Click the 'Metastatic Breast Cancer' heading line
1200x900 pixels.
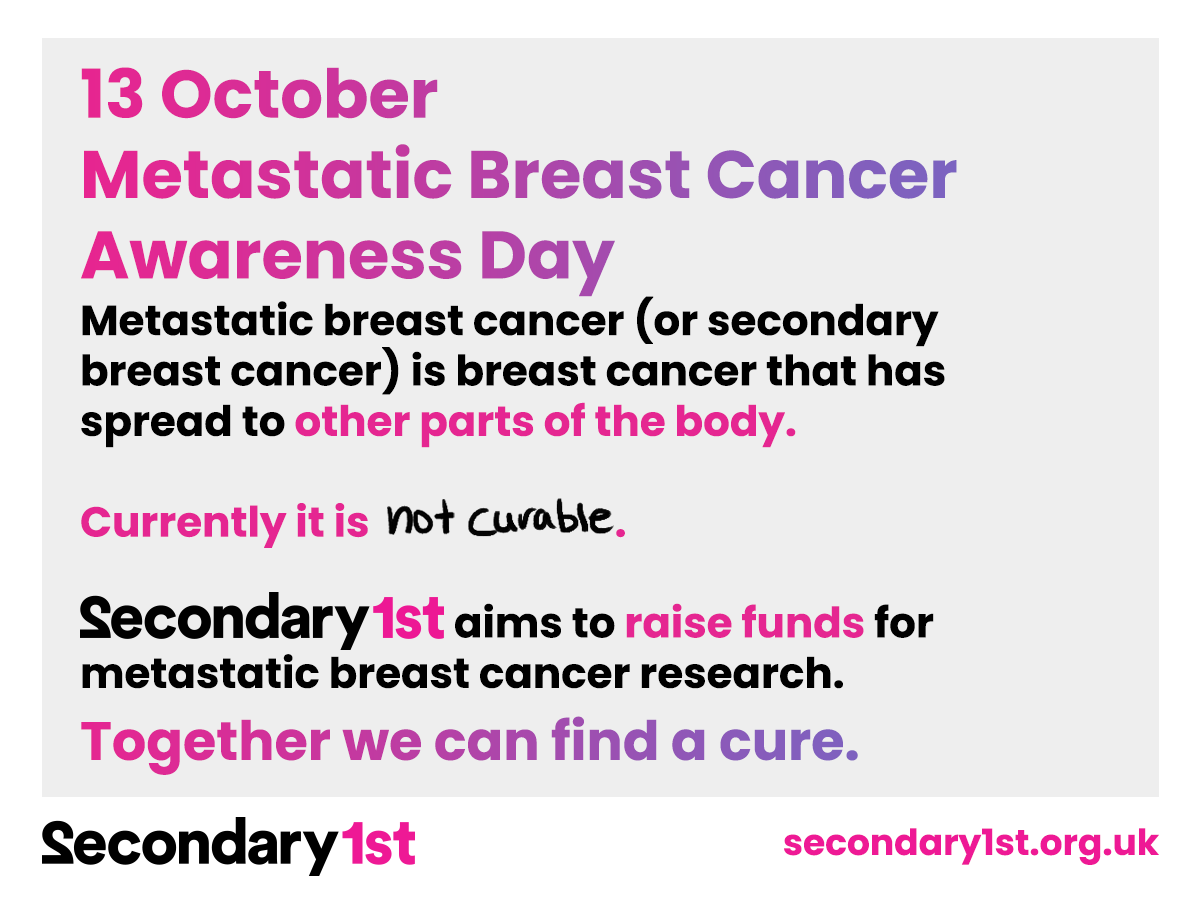[x=519, y=175]
